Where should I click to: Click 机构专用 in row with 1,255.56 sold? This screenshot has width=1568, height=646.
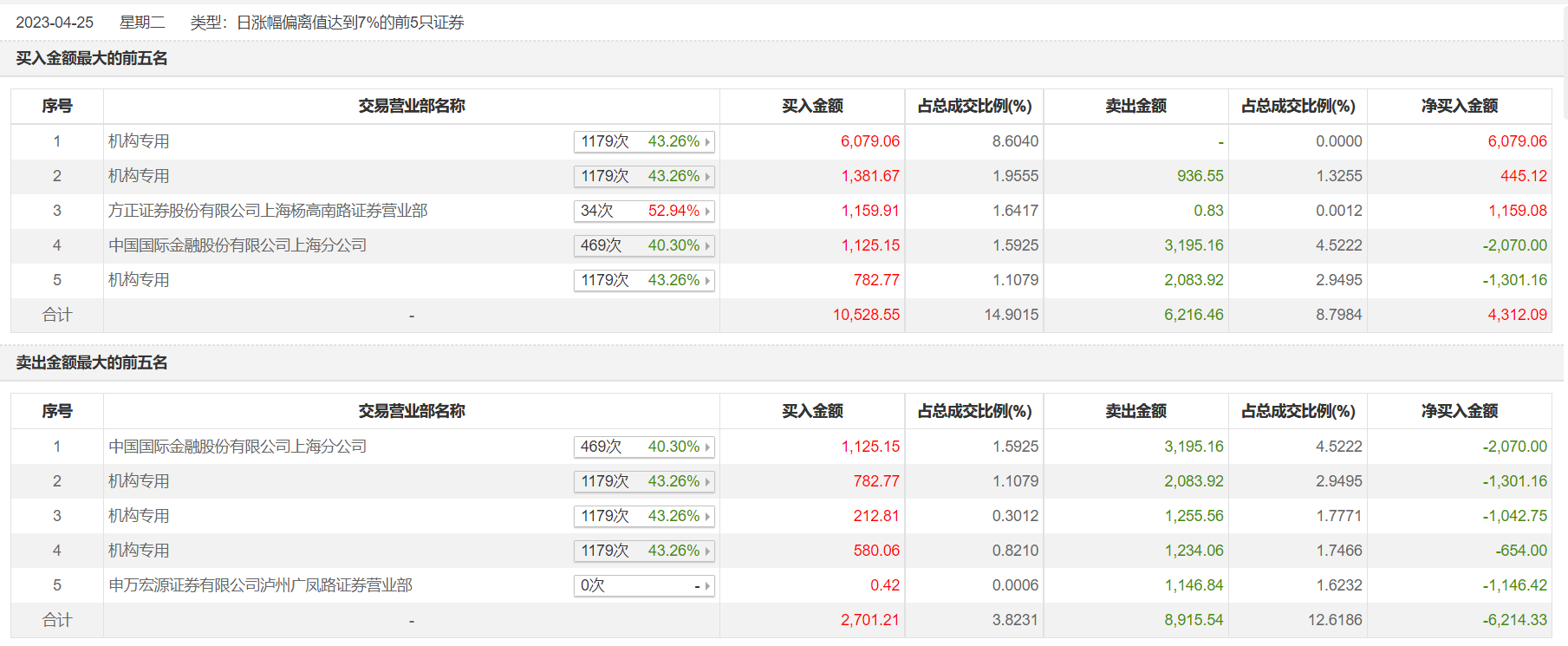coord(139,516)
